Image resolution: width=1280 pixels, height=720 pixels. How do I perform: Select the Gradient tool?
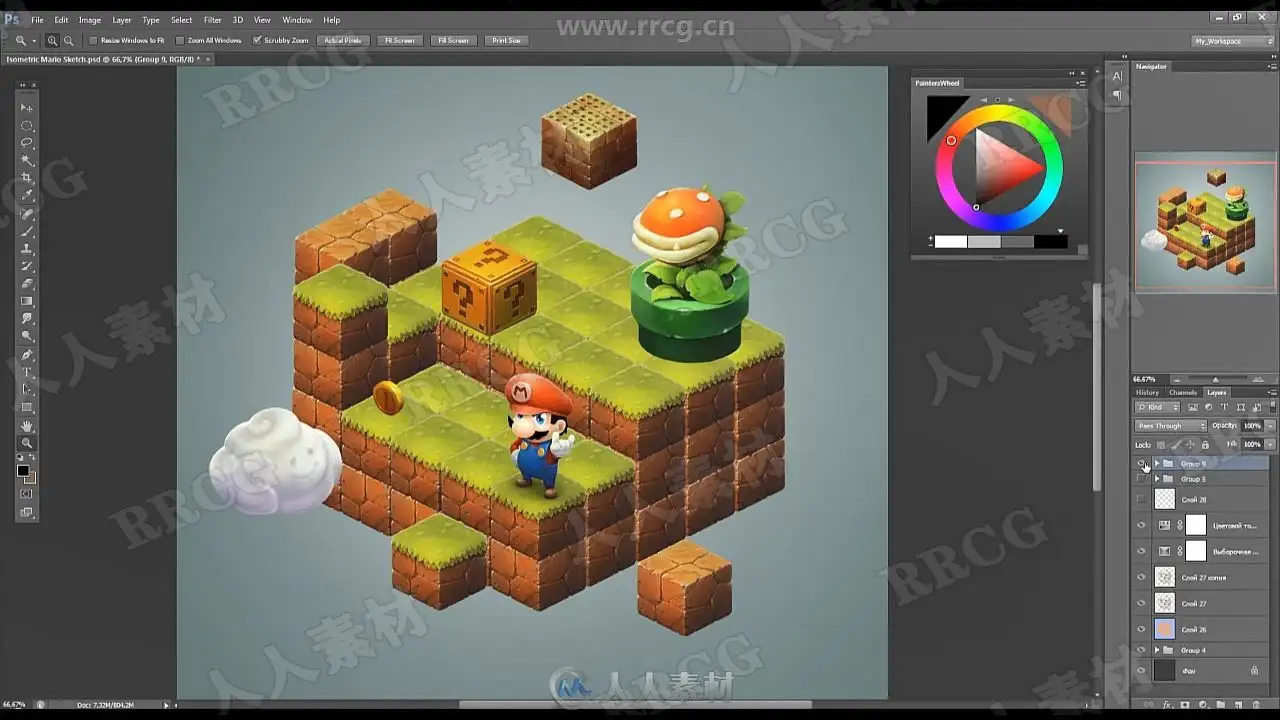(x=27, y=301)
